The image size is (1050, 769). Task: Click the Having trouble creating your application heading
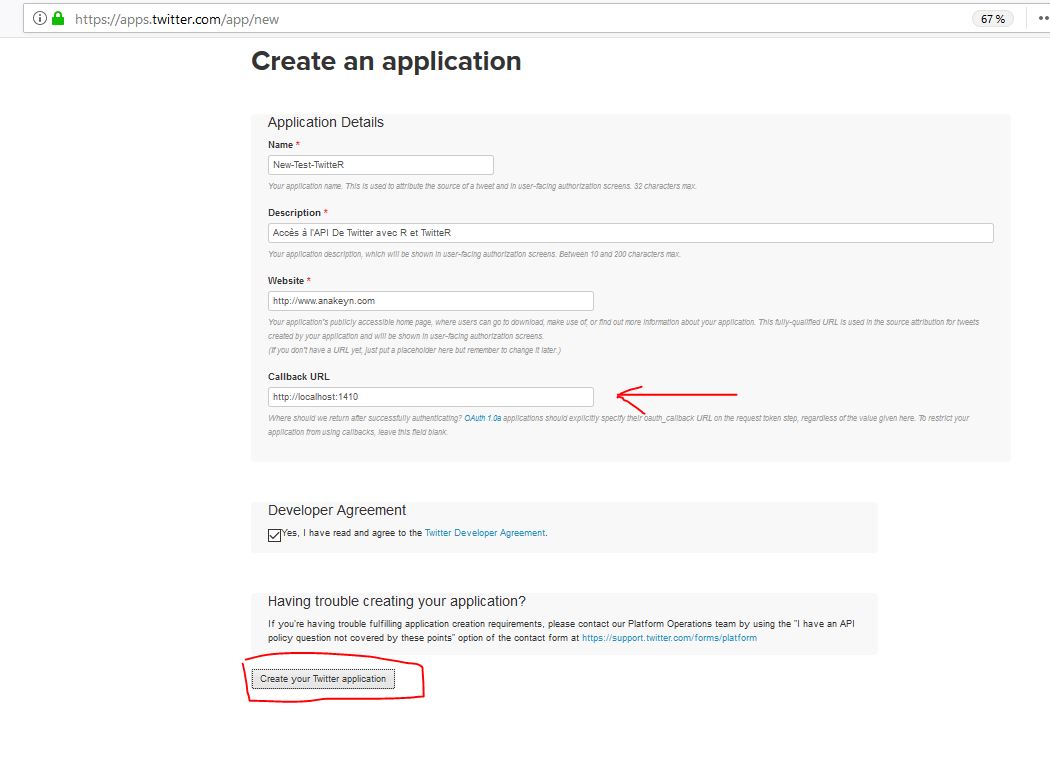396,601
